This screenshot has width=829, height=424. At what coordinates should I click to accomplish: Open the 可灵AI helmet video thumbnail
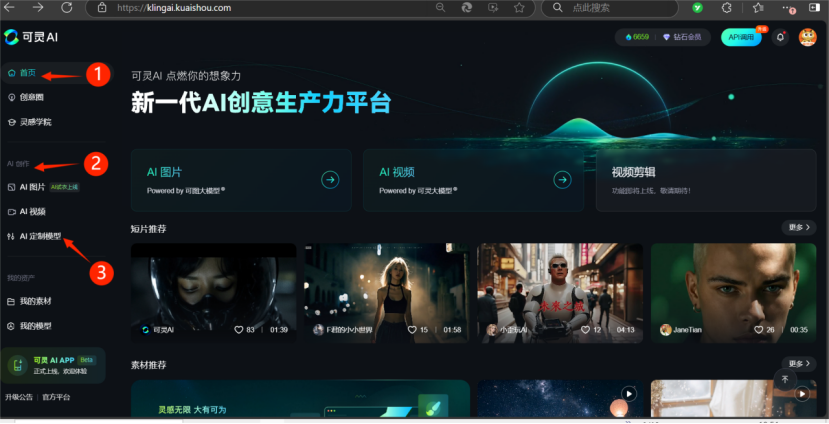tap(214, 293)
